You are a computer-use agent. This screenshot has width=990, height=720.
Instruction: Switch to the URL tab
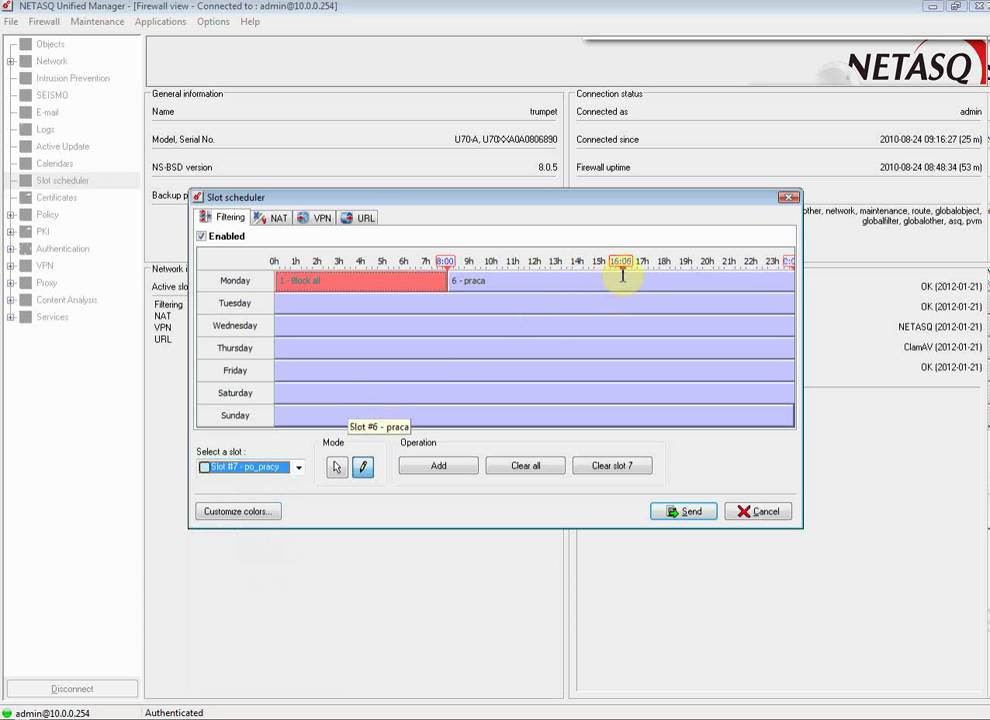pos(357,218)
